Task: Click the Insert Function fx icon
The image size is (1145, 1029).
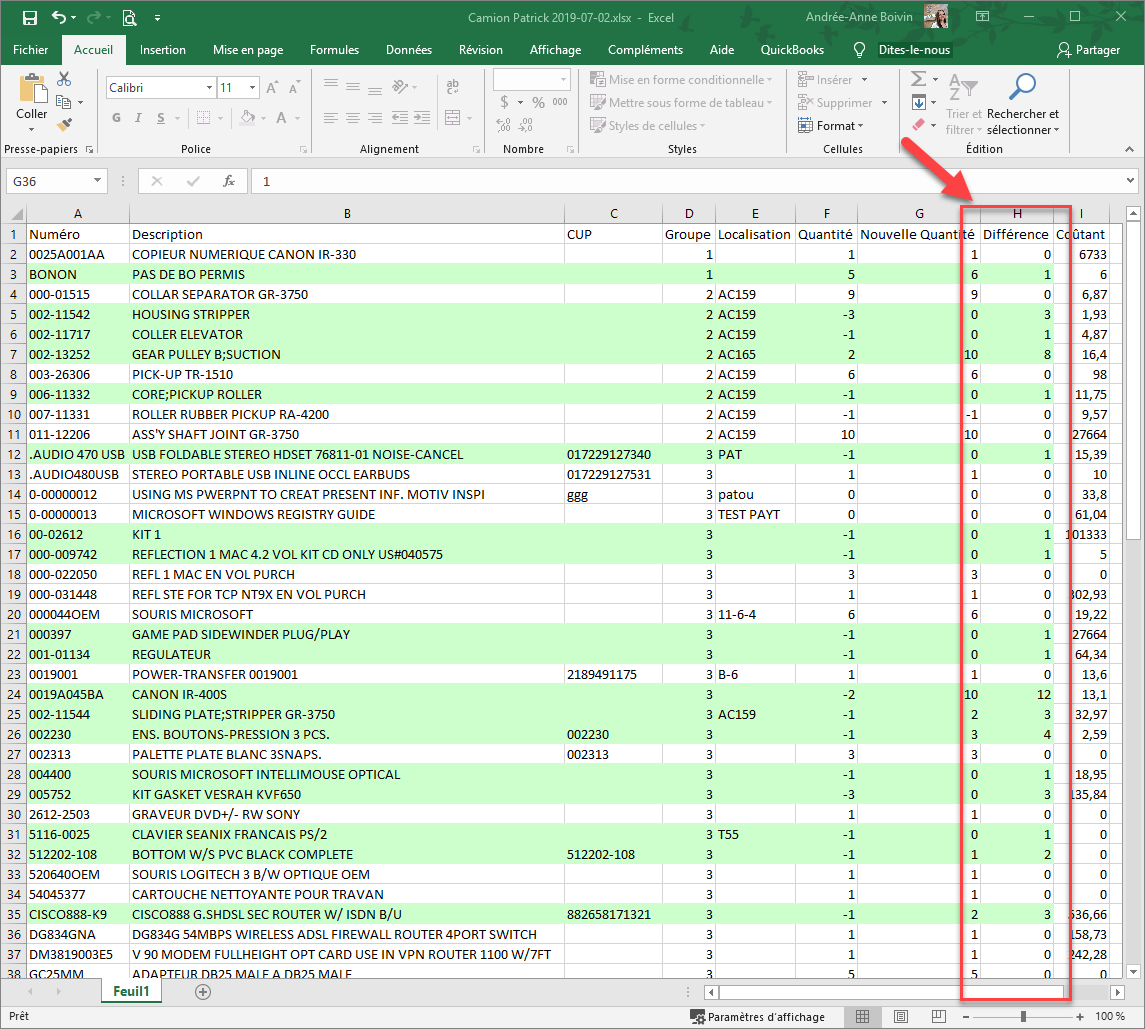Action: pos(228,181)
